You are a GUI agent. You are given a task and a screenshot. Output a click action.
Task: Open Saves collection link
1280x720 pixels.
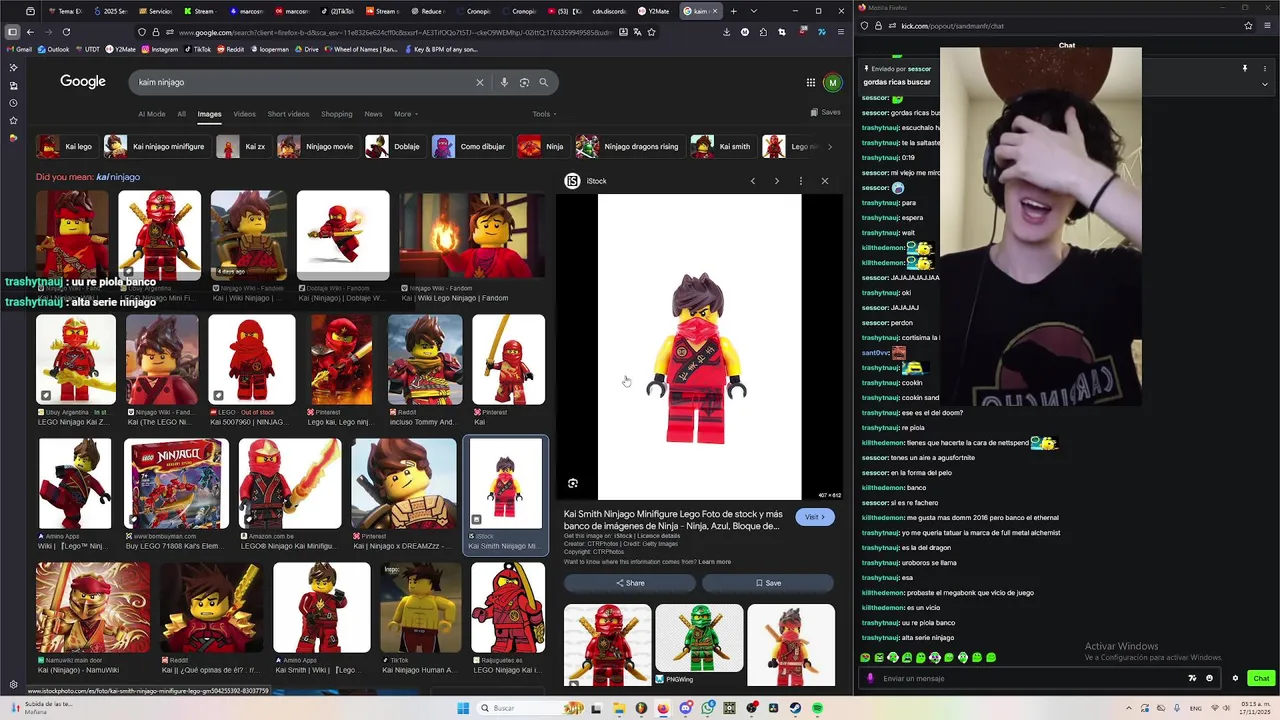click(825, 112)
